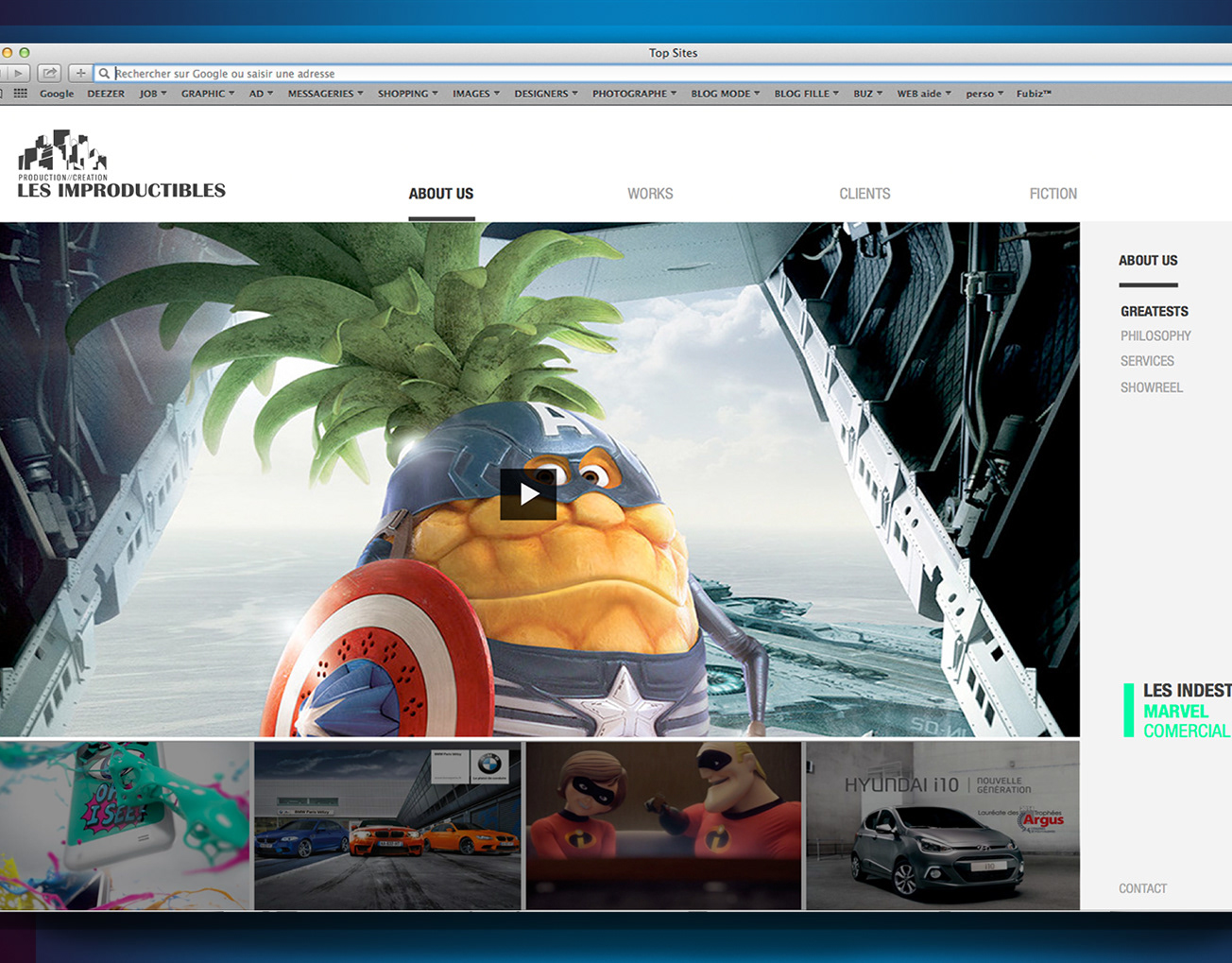This screenshot has height=963, width=1232.
Task: Open the Incredibles characters thumbnail
Action: (663, 825)
